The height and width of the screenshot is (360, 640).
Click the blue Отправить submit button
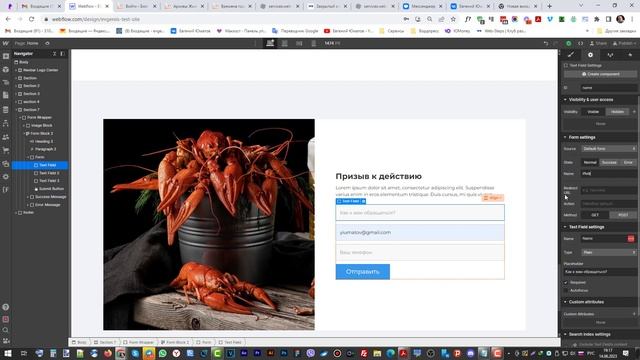tap(362, 272)
